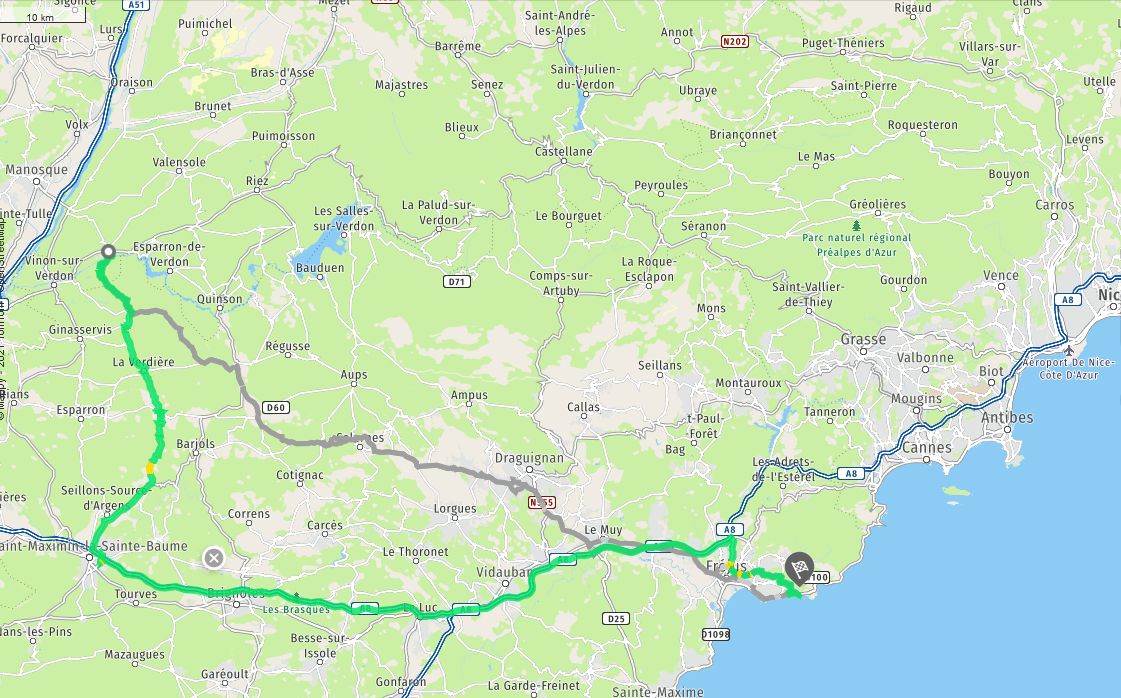Click the Draguignan city label
Image resolution: width=1121 pixels, height=698 pixels.
click(529, 458)
